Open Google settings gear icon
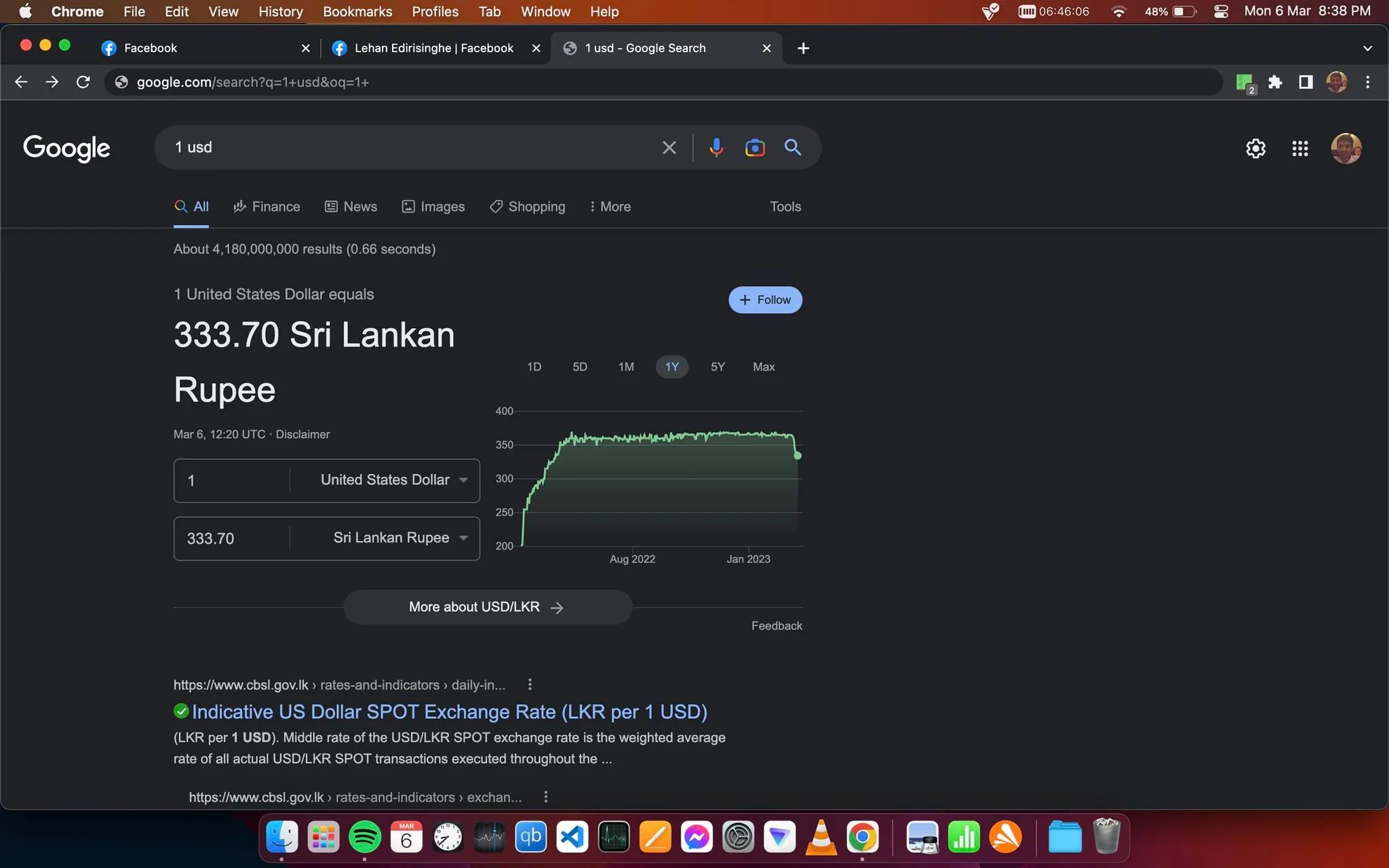The image size is (1389, 868). coord(1255,149)
